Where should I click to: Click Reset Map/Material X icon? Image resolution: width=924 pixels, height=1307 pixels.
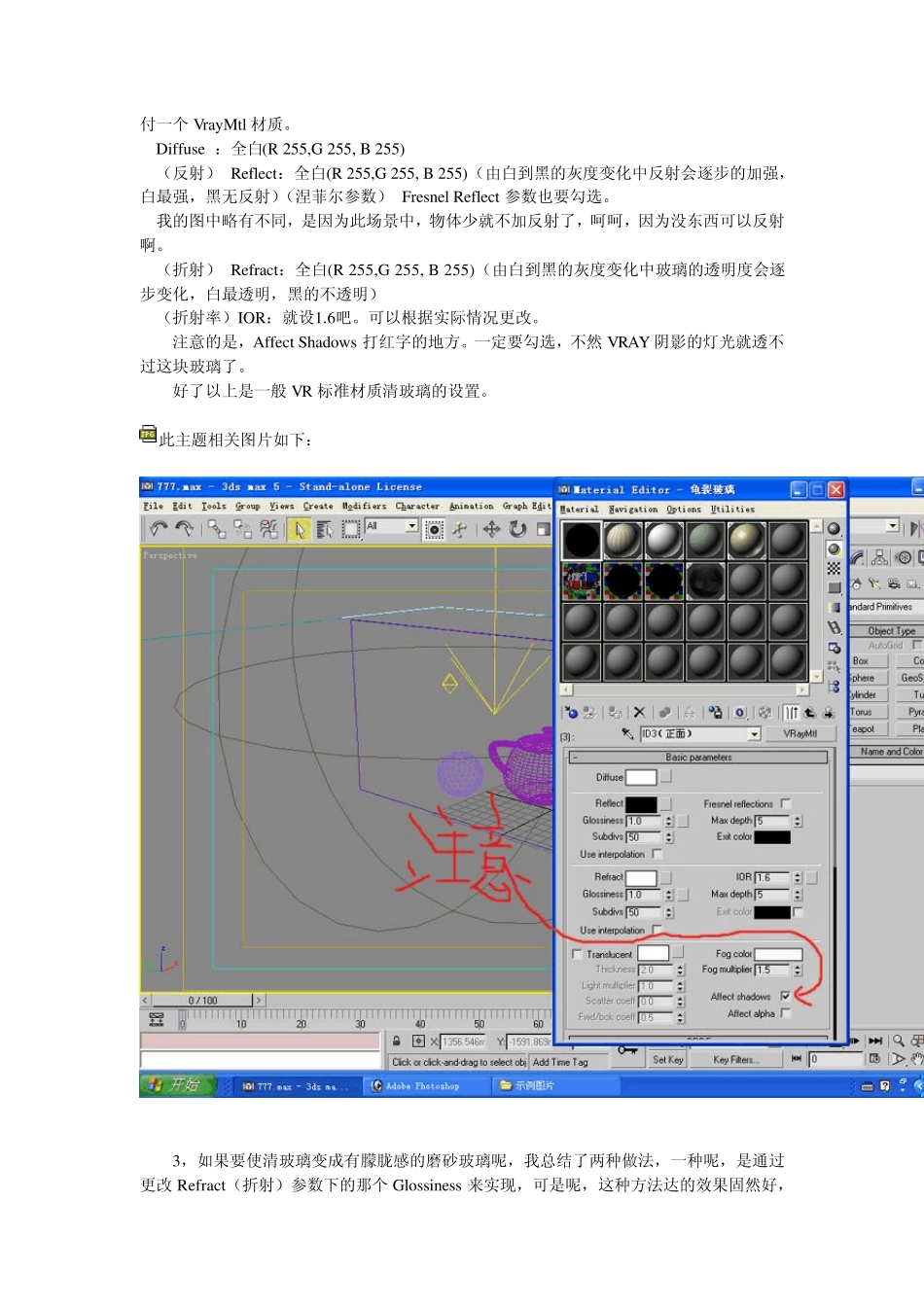tap(639, 713)
